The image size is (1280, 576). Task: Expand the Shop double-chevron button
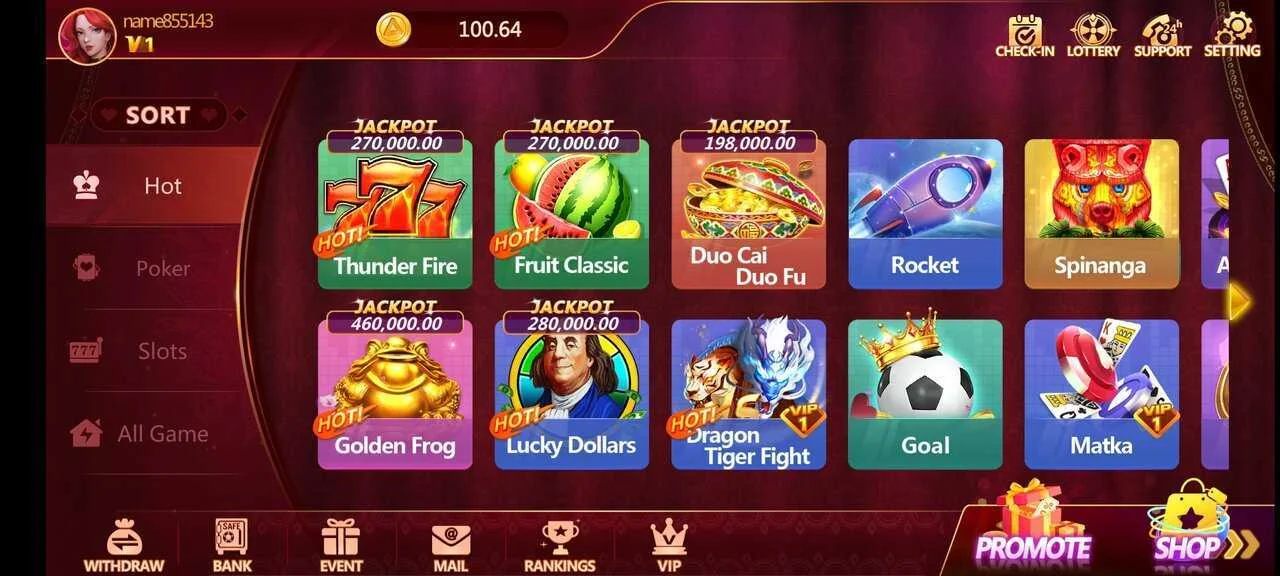[1242, 545]
